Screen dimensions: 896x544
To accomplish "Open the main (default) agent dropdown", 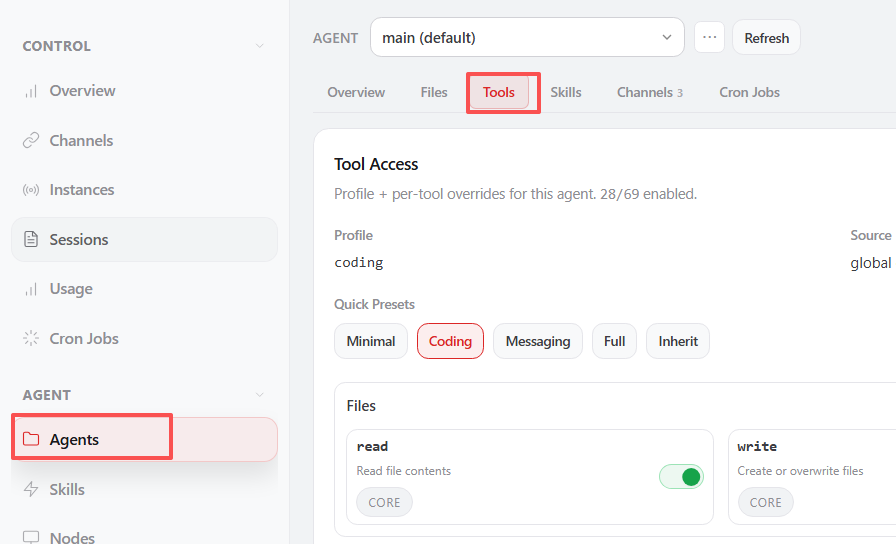I will [527, 37].
